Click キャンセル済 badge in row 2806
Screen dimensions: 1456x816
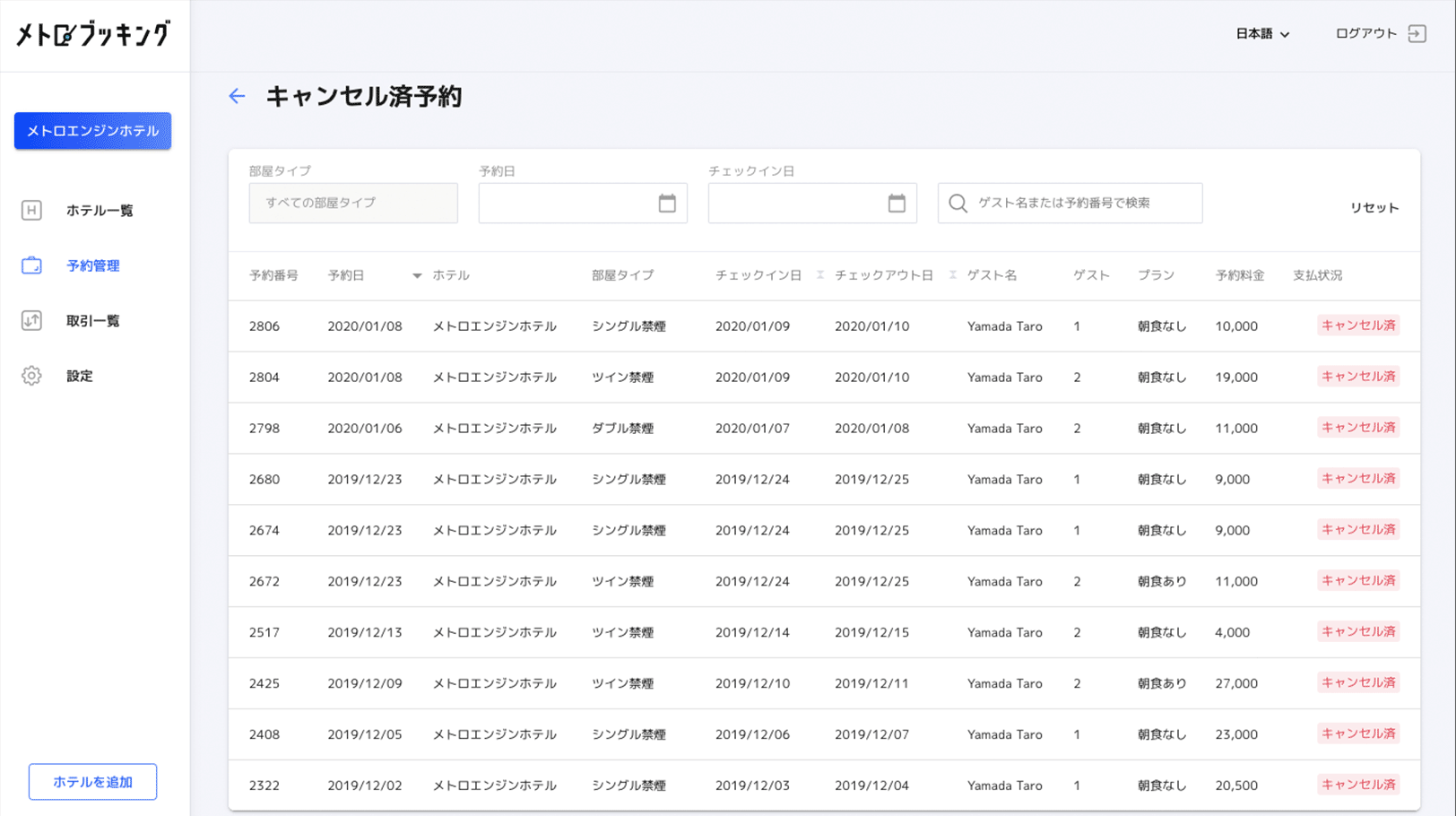(x=1358, y=326)
